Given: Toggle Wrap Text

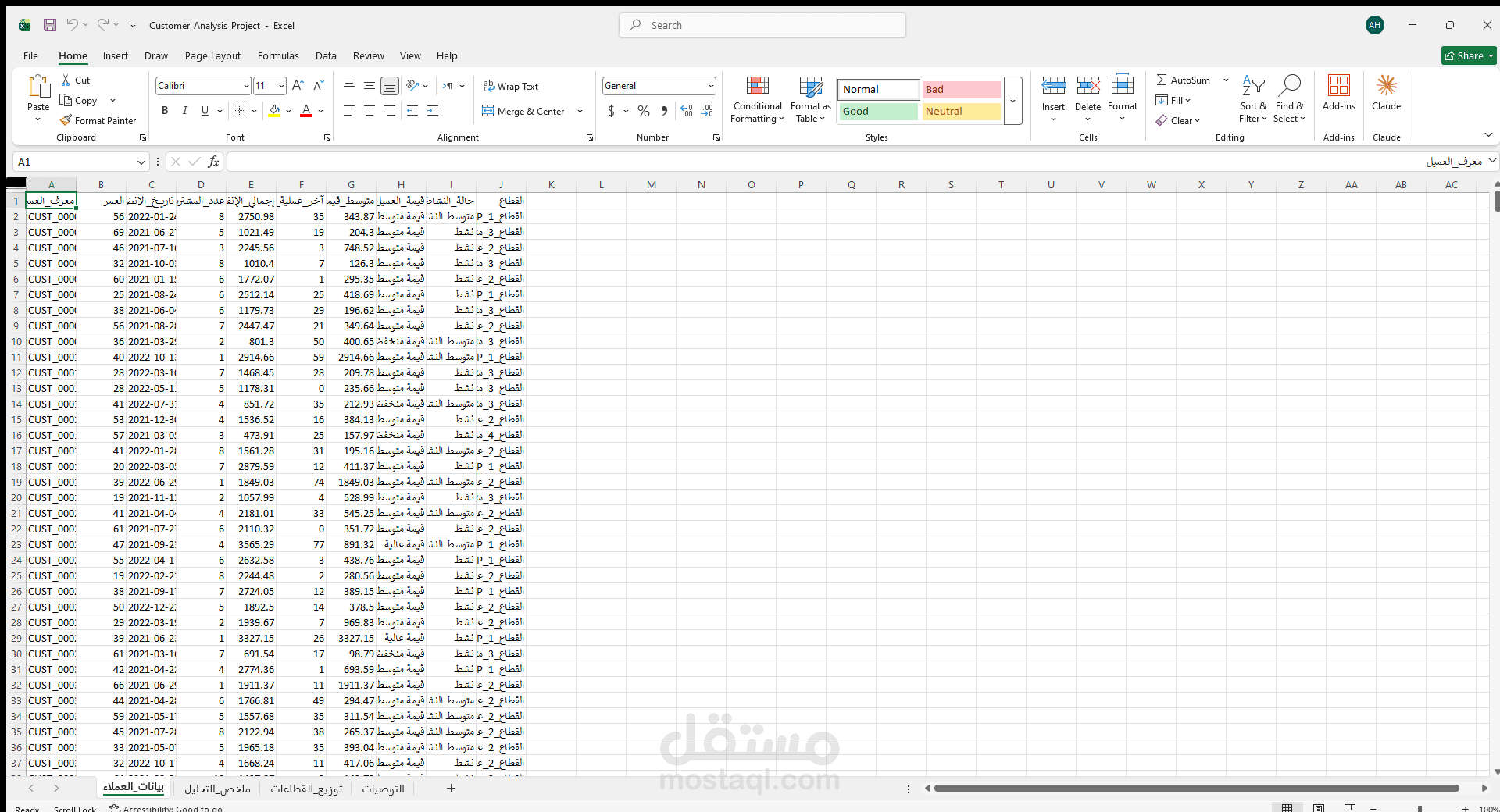Looking at the screenshot, I should [511, 87].
